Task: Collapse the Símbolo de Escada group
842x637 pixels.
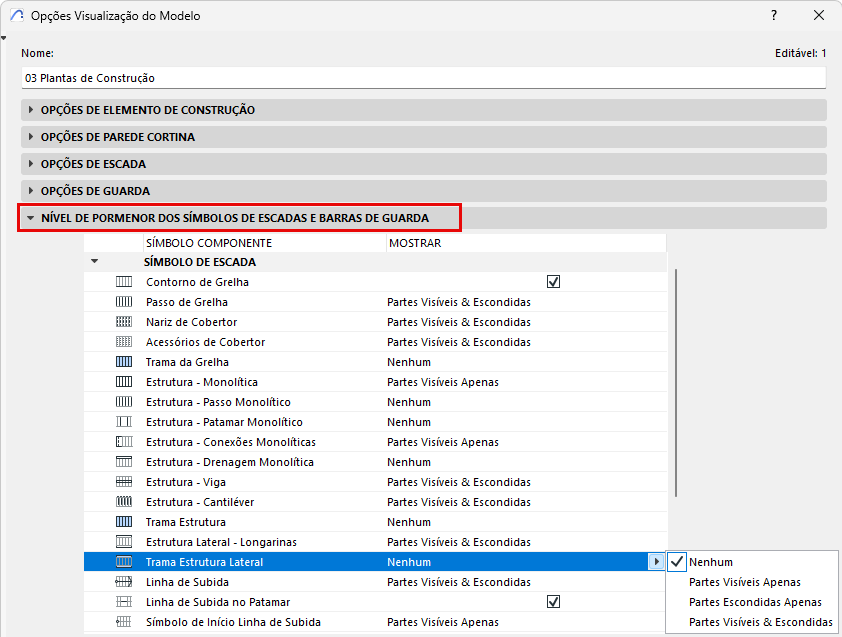Action: tap(95, 262)
